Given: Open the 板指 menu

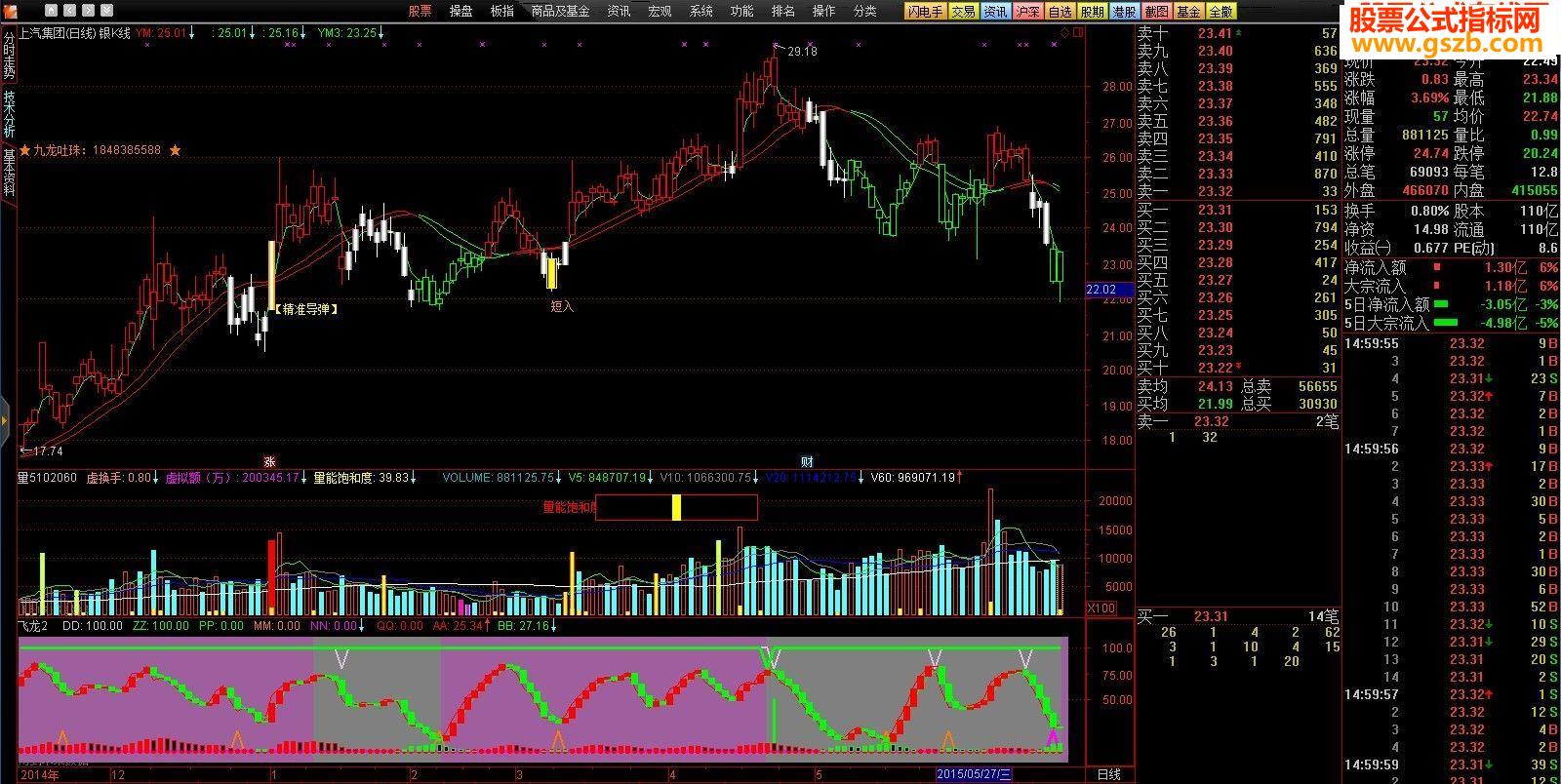Looking at the screenshot, I should click(x=501, y=11).
